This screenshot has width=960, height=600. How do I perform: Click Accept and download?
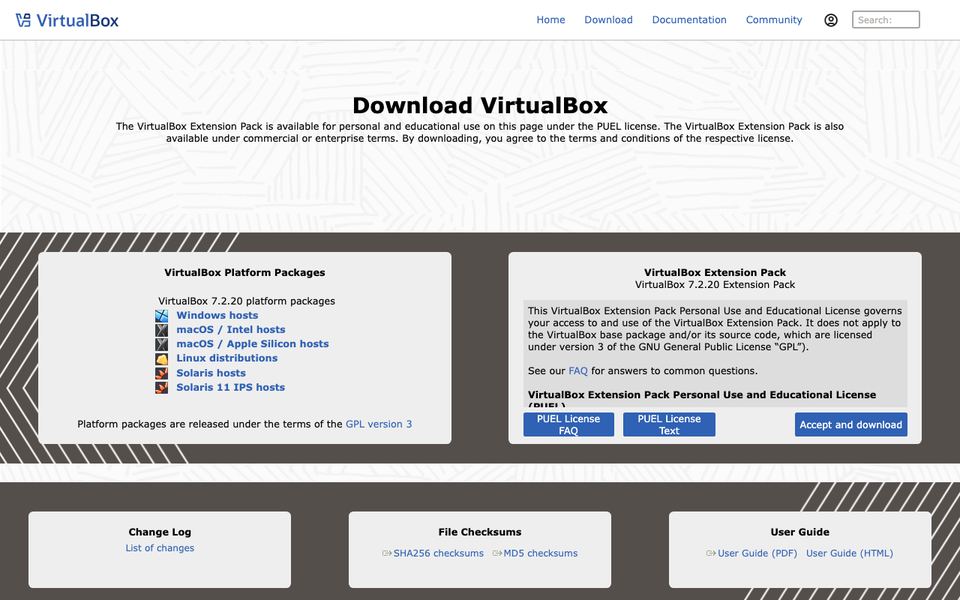click(x=851, y=424)
